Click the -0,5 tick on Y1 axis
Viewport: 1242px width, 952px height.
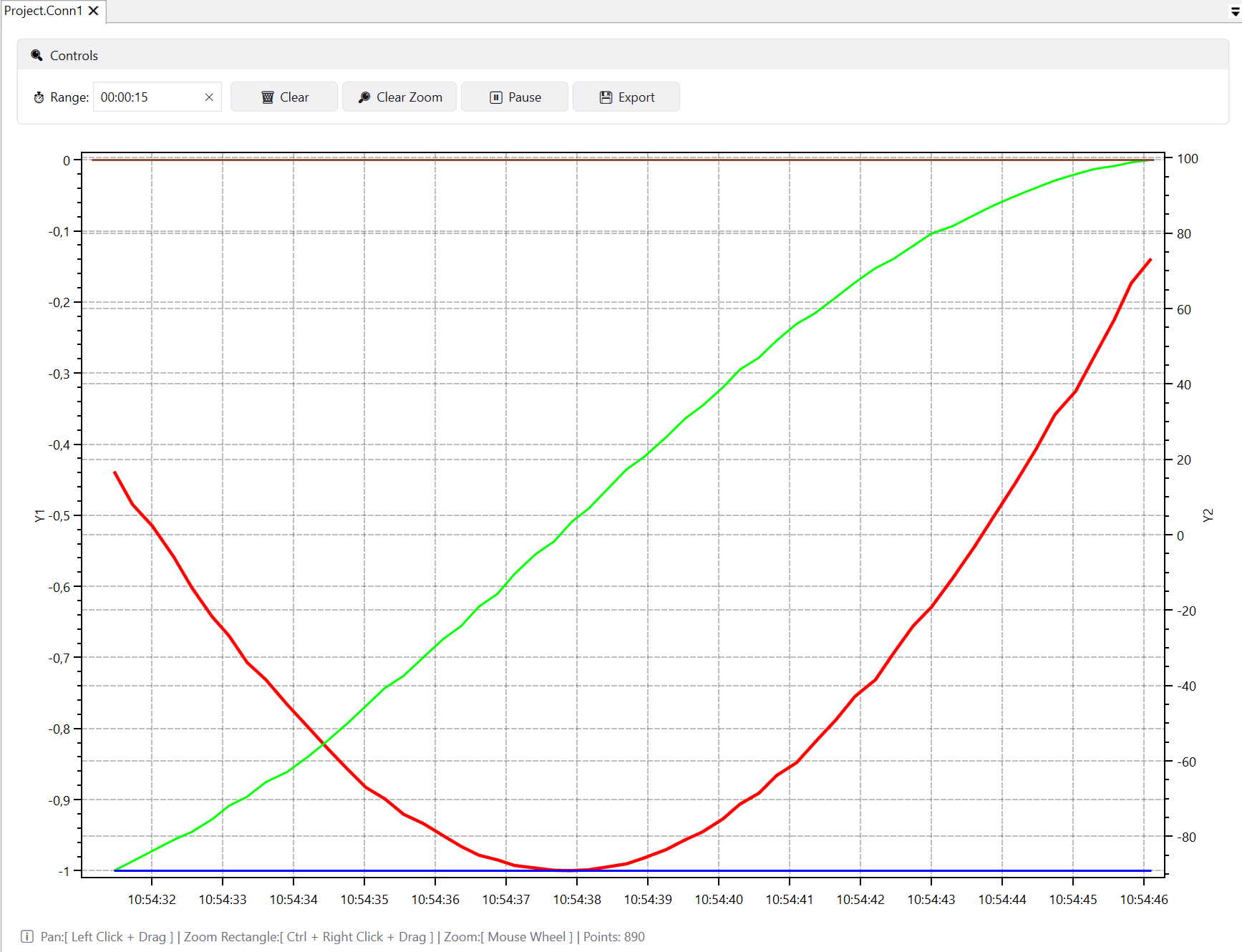coord(59,515)
